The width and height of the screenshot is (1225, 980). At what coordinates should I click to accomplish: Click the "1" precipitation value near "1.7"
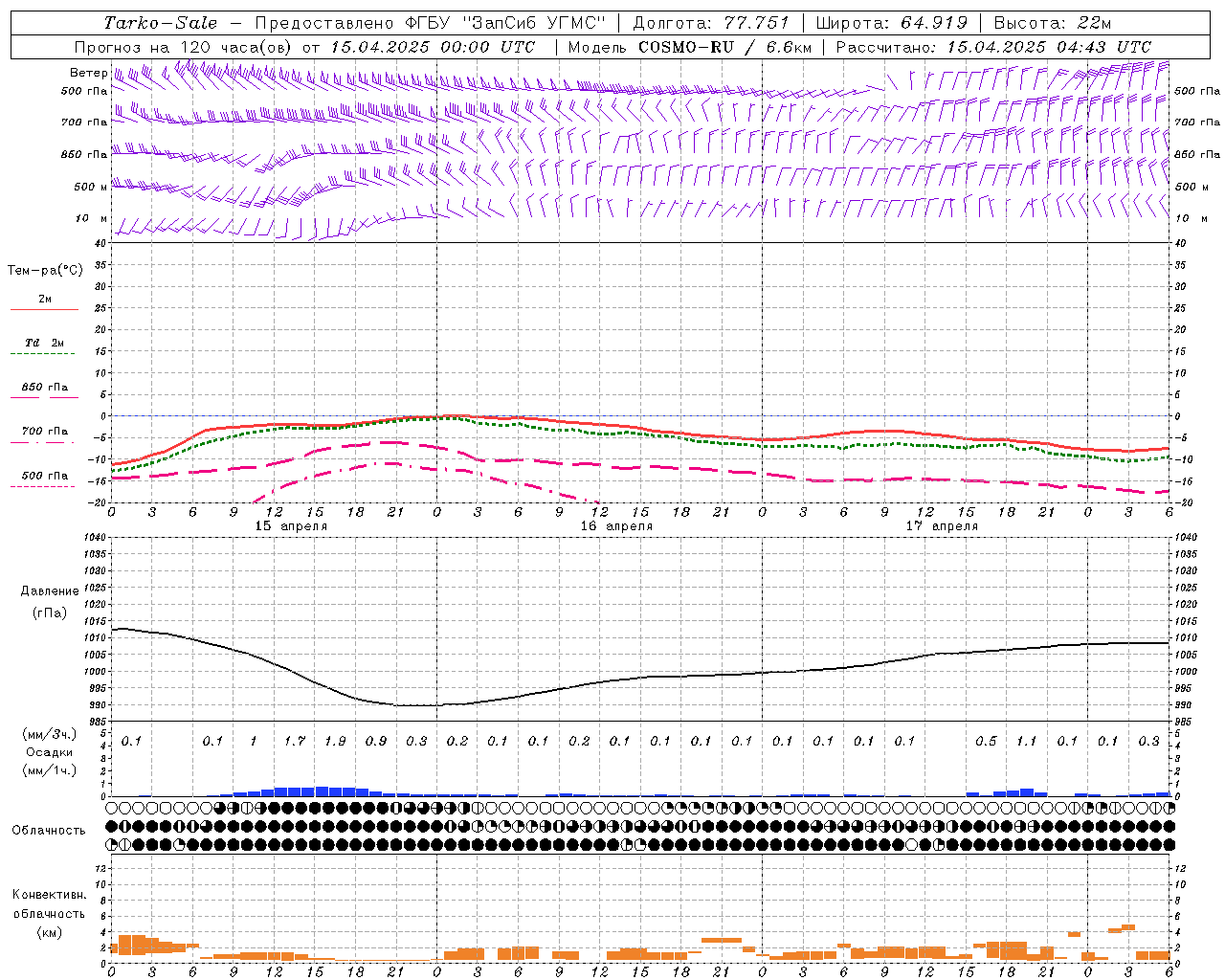[254, 742]
